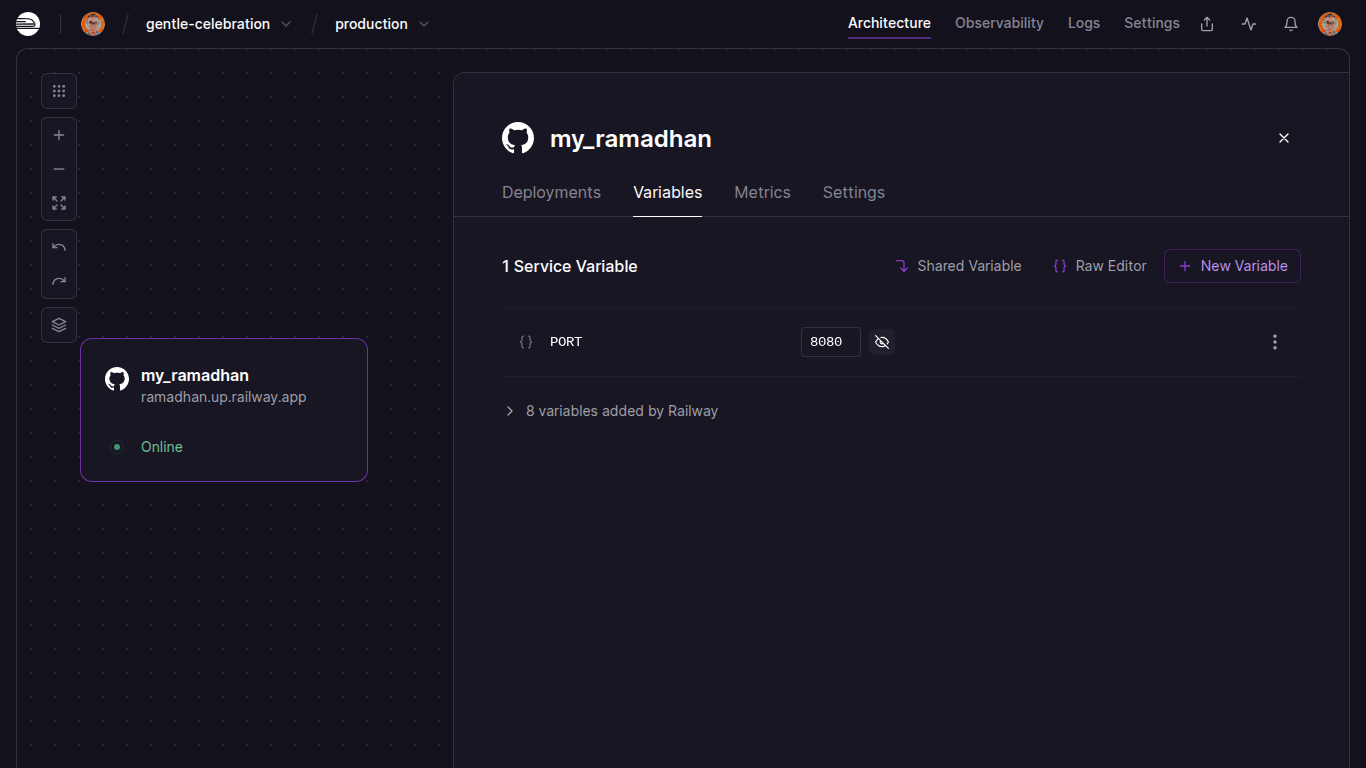The image size is (1366, 768).
Task: Open the Deployments tab
Action: [551, 192]
